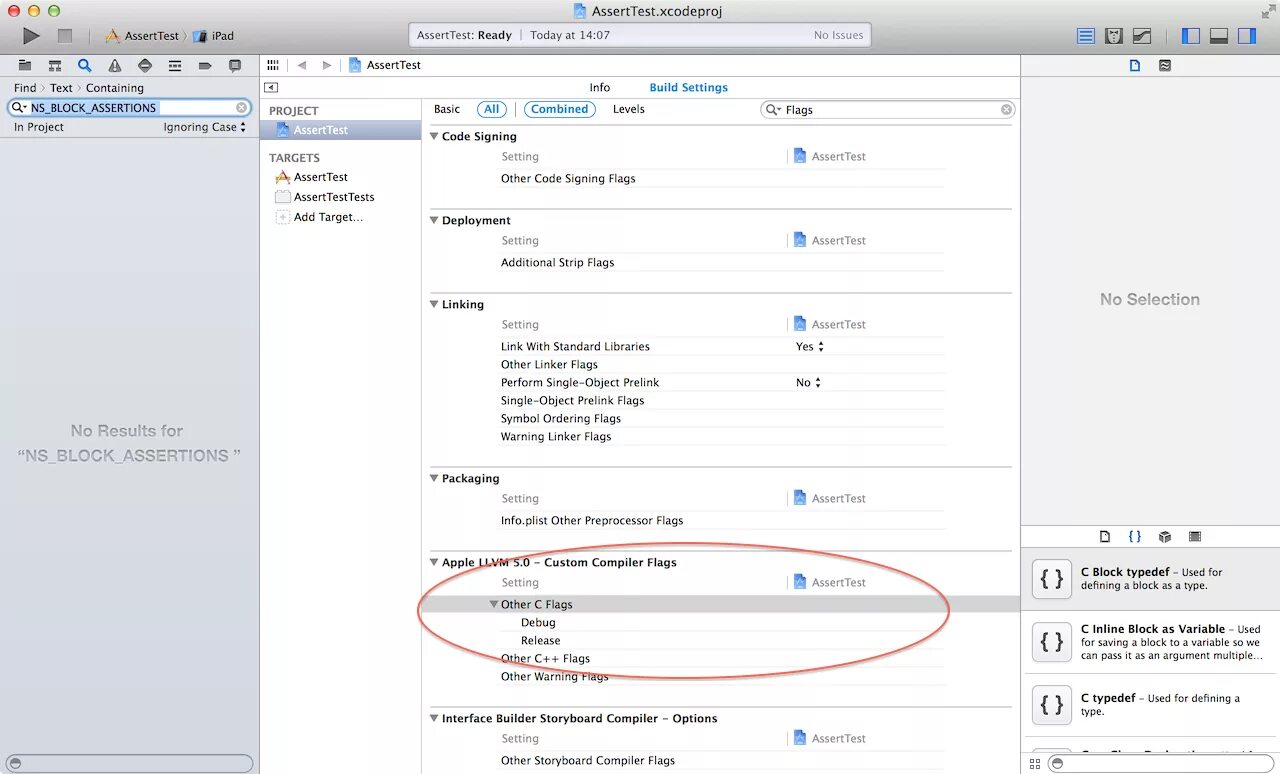Focus the Flags settings filter field

tap(888, 110)
